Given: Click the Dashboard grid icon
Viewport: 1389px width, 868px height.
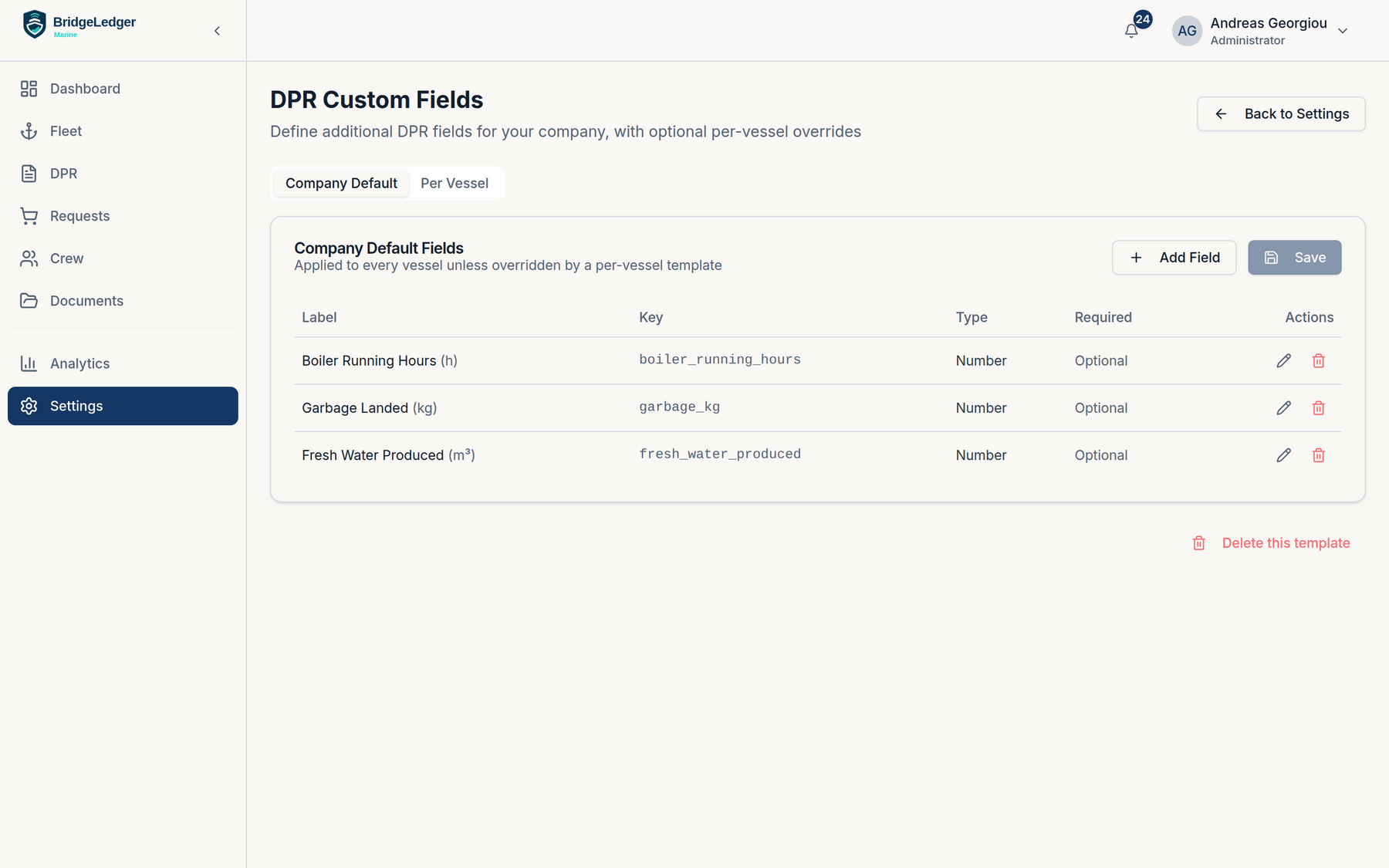Looking at the screenshot, I should [29, 89].
